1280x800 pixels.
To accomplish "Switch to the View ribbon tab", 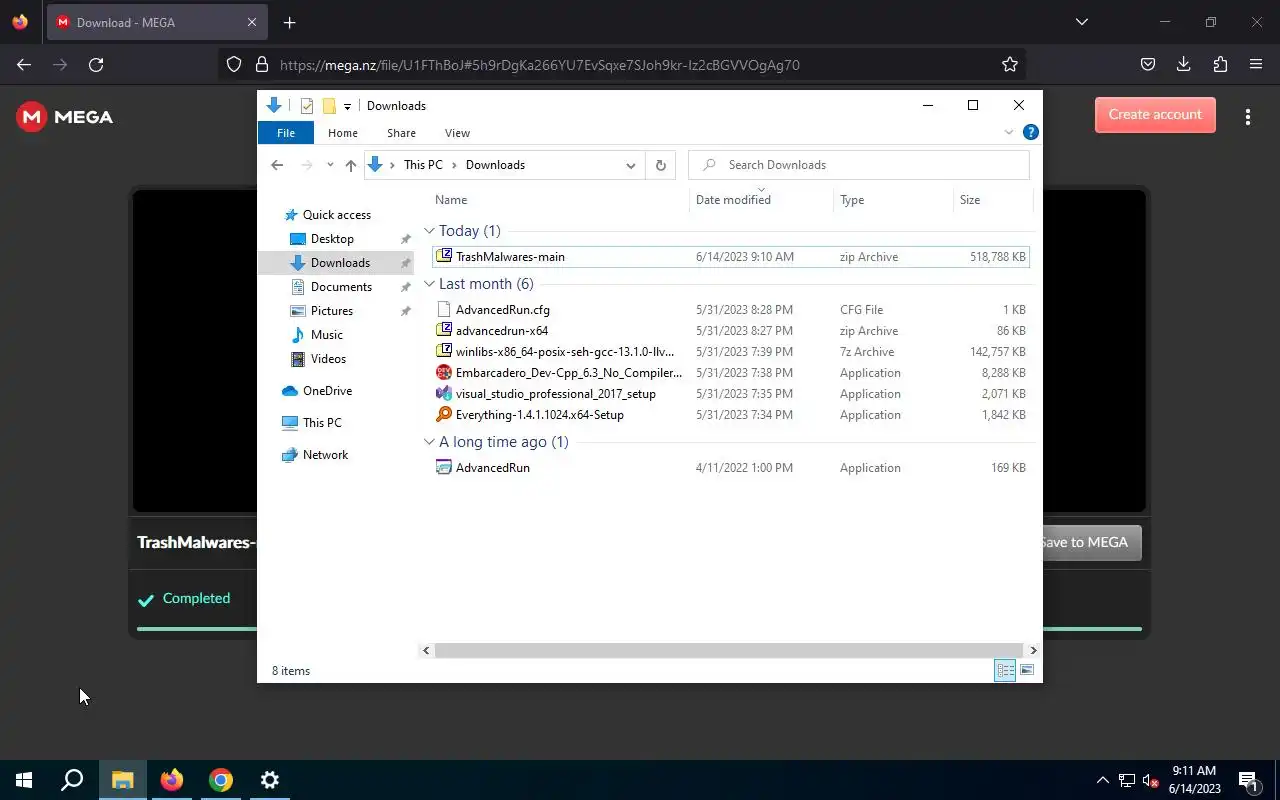I will pos(457,133).
